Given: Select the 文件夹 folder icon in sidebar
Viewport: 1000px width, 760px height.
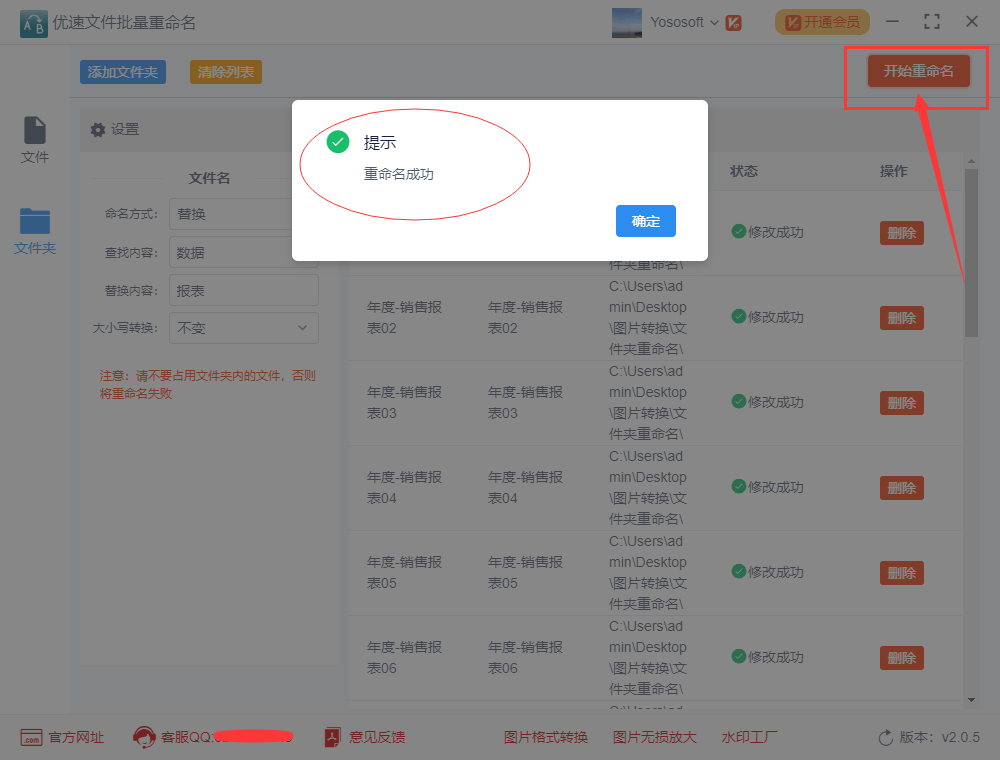Looking at the screenshot, I should coord(35,221).
